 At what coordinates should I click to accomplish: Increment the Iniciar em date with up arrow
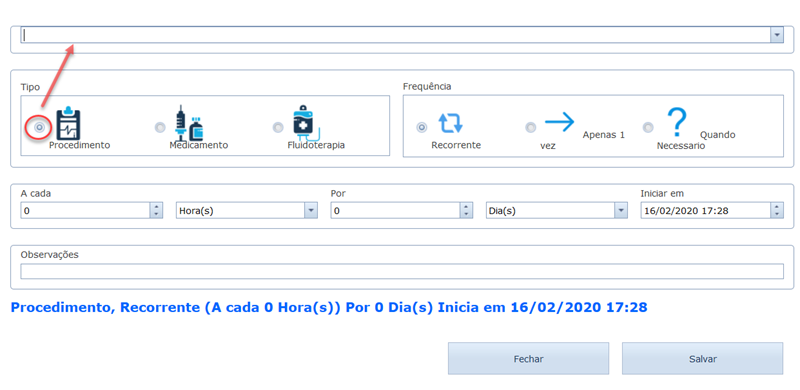(x=777, y=207)
